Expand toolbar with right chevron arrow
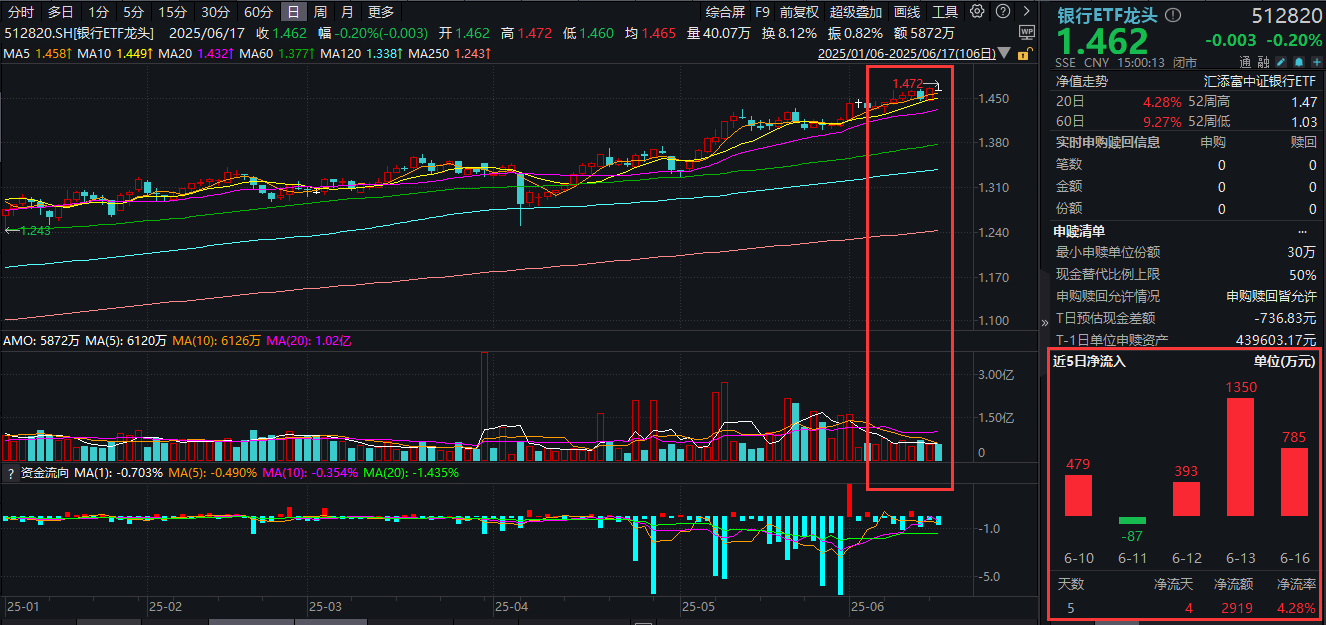1326x625 pixels. (x=1028, y=12)
